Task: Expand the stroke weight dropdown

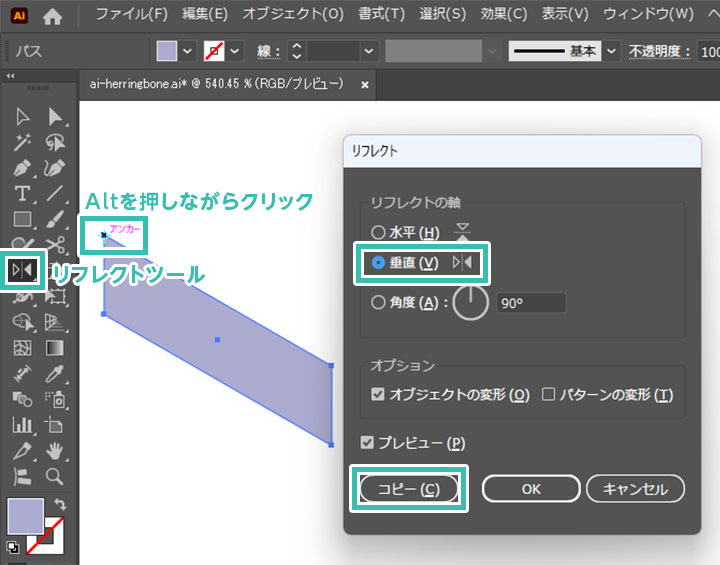Action: click(369, 51)
